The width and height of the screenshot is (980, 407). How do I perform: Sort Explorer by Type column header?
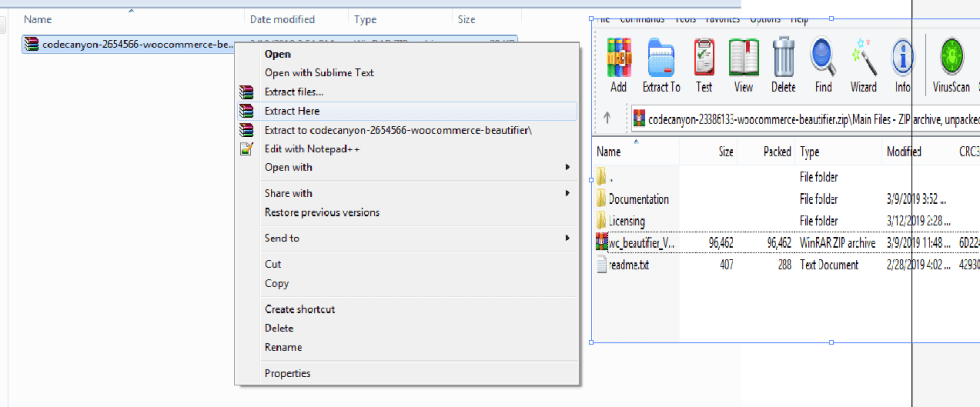(365, 19)
